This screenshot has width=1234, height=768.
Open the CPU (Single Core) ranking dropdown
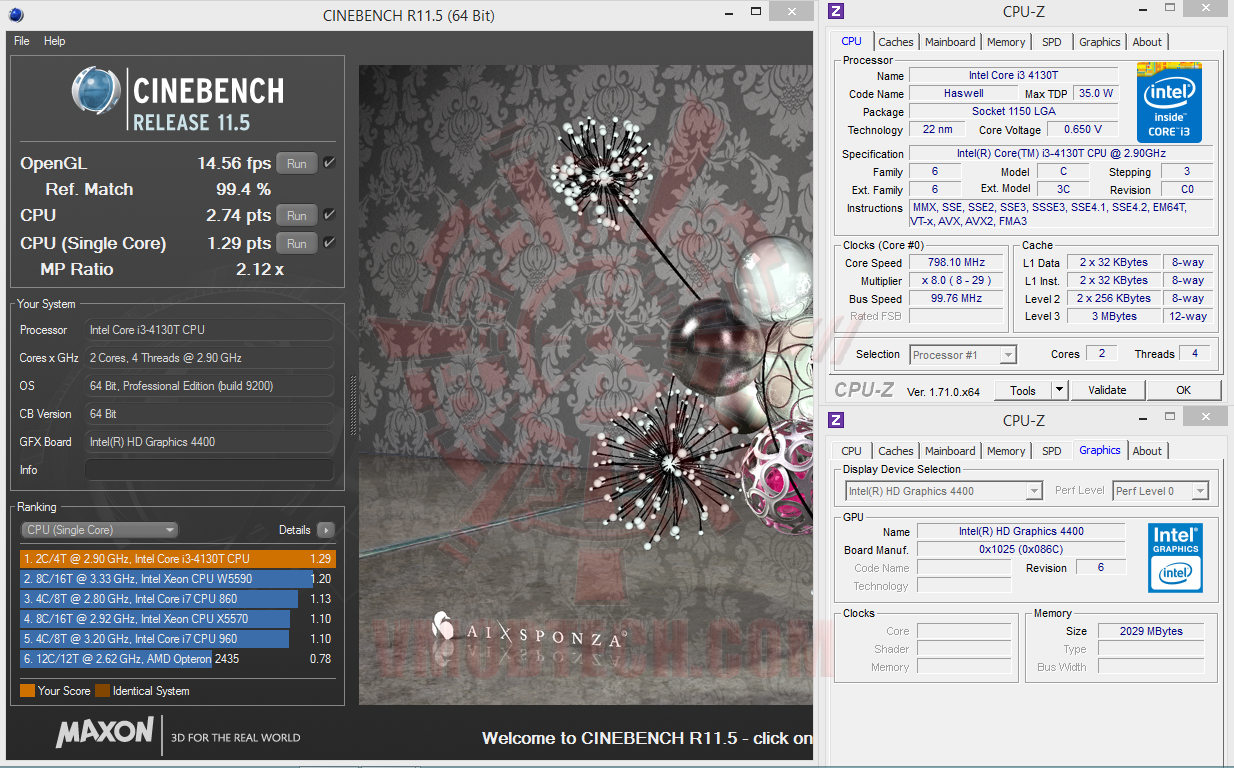[x=99, y=530]
